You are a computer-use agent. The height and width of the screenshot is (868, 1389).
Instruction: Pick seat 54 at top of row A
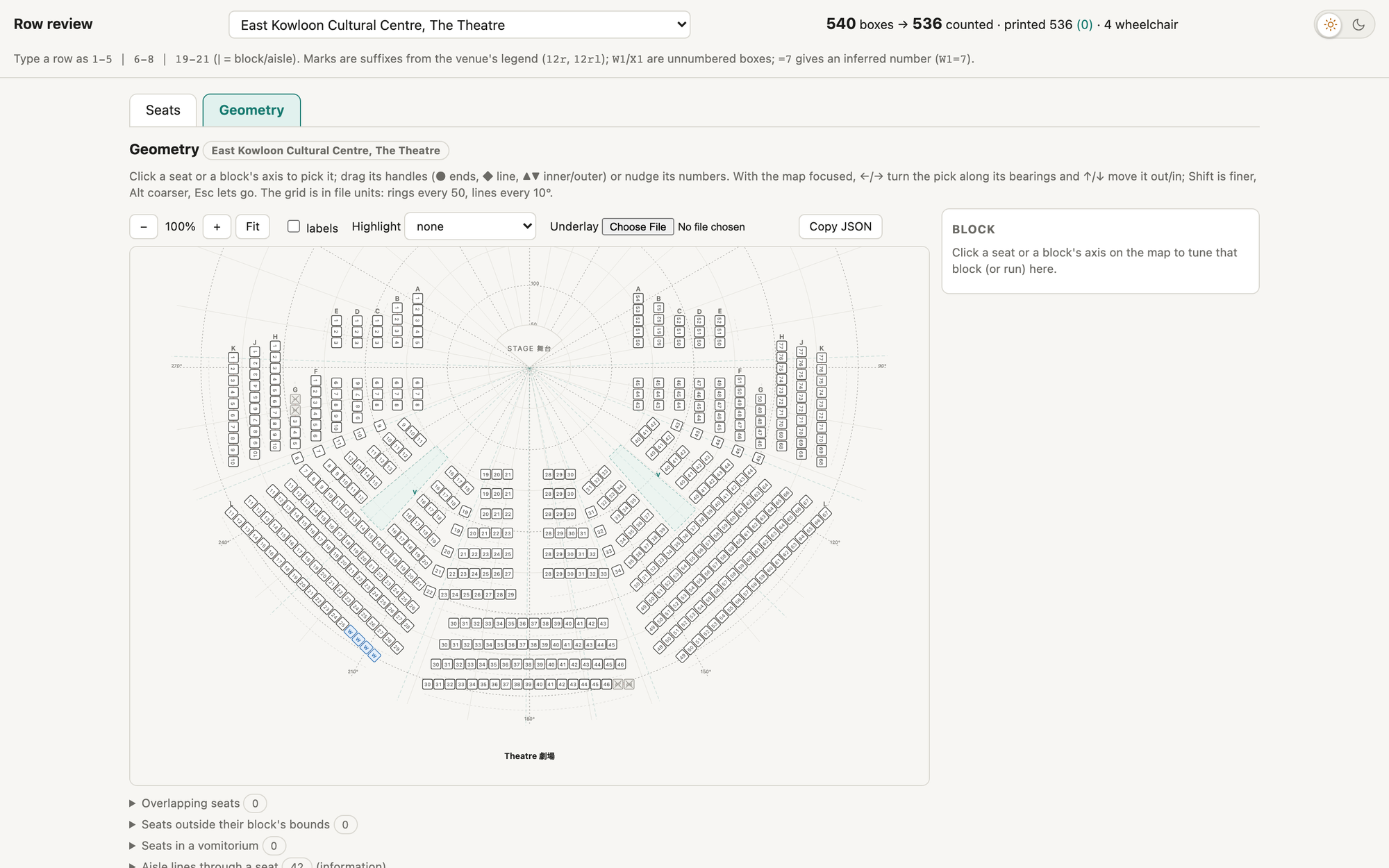[x=638, y=299]
